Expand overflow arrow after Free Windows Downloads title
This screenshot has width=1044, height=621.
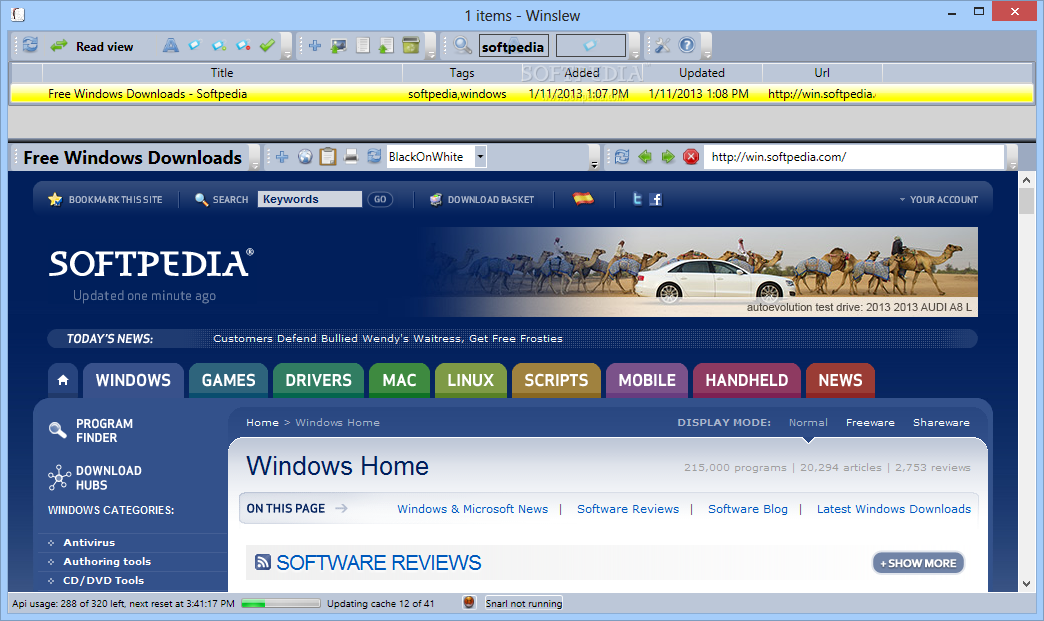(254, 158)
